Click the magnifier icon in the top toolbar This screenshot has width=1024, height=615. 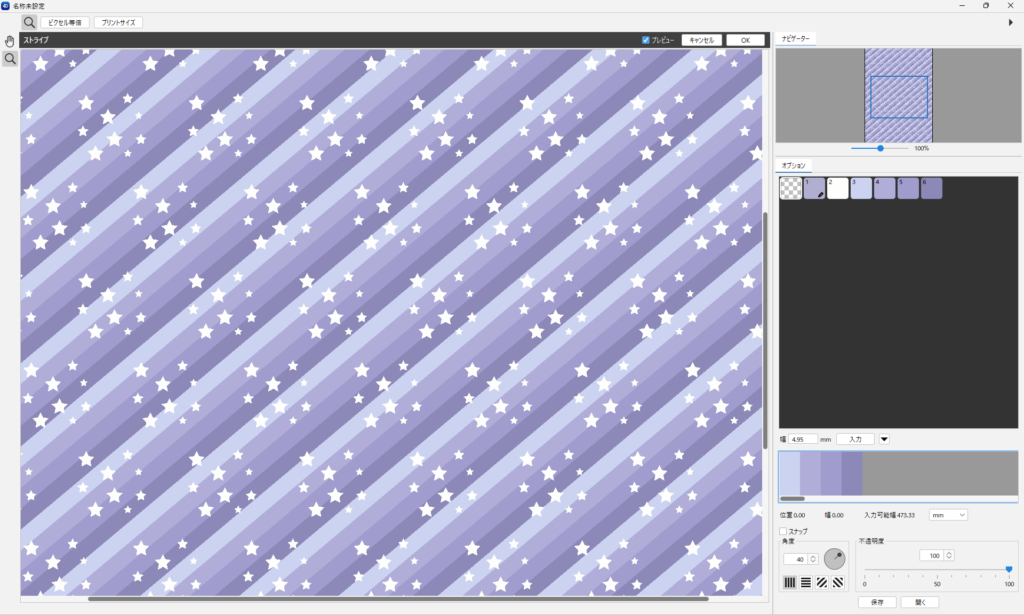point(29,22)
